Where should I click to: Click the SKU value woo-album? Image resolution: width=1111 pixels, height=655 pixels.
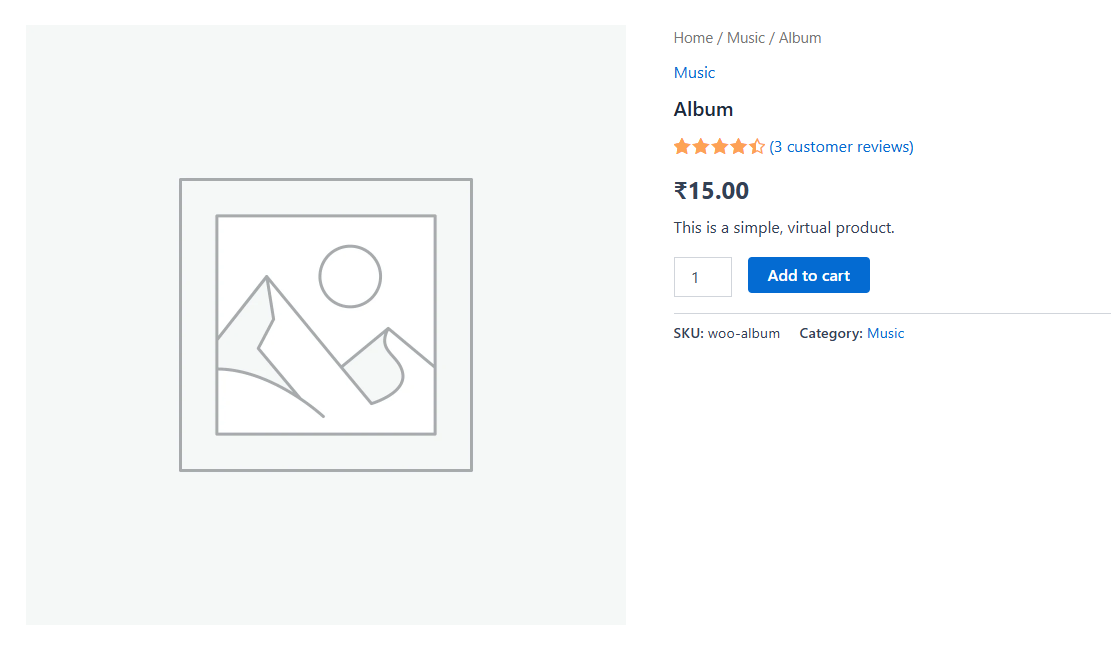click(743, 332)
